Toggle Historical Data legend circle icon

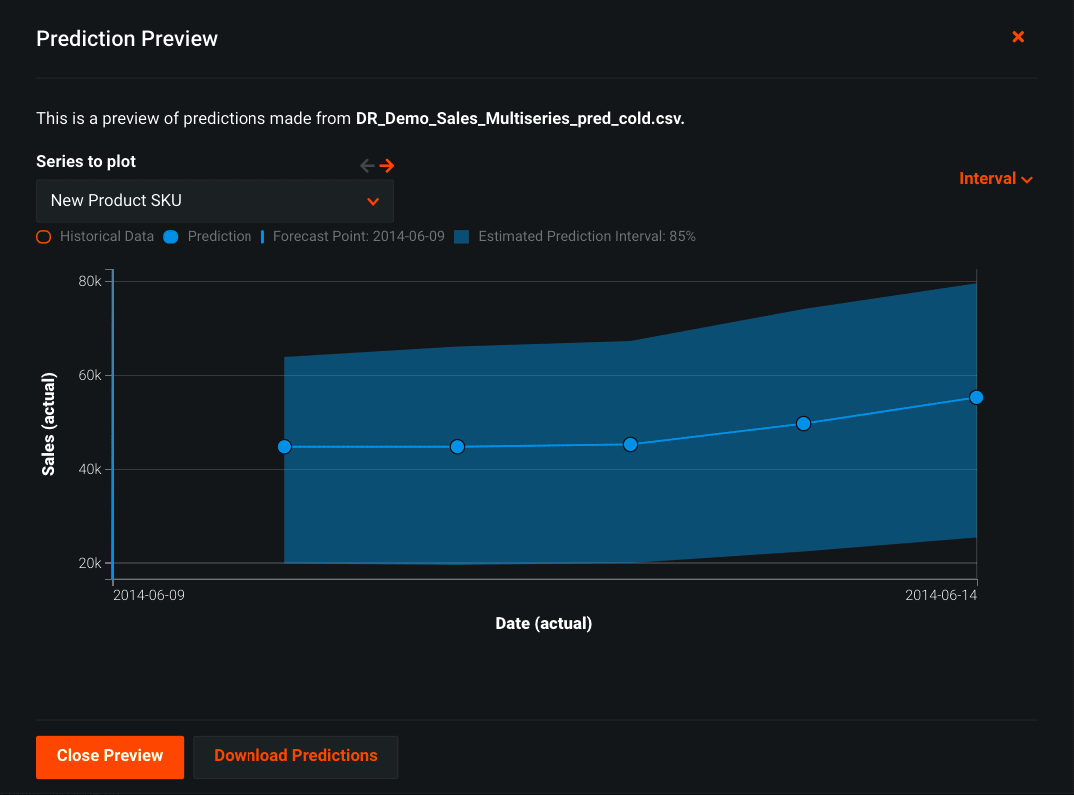[x=43, y=237]
